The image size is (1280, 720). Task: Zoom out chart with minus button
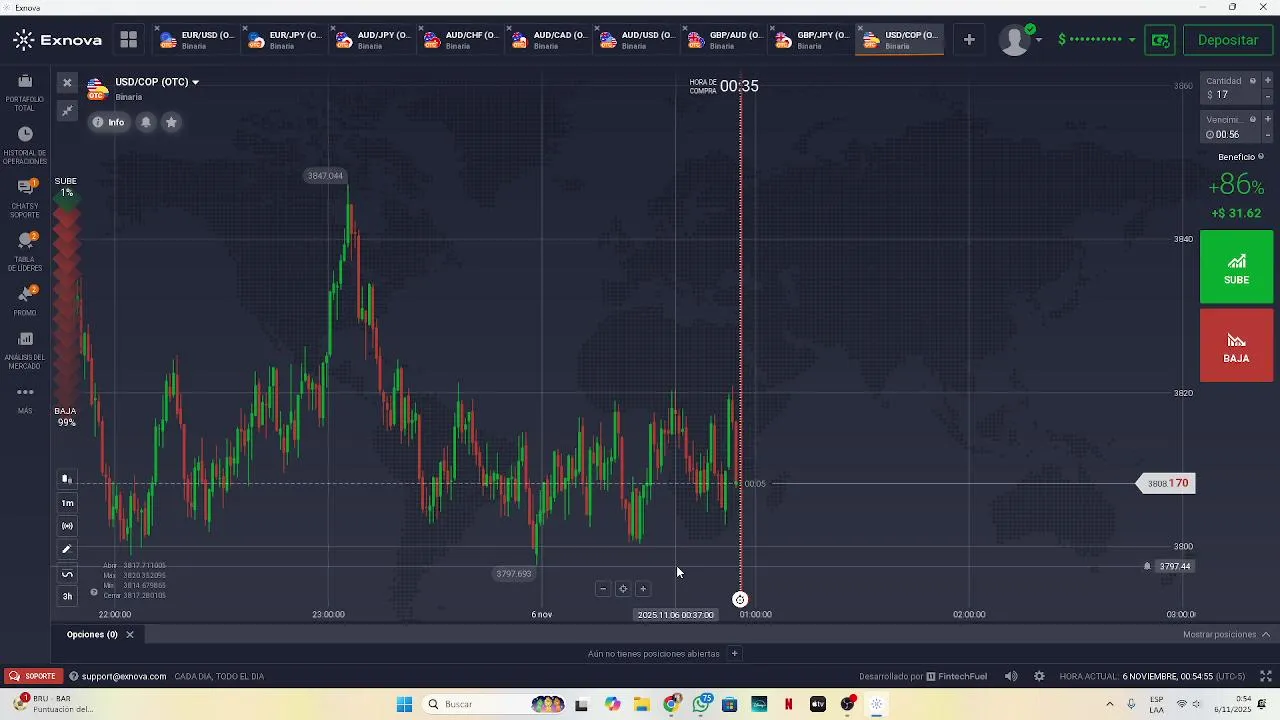tap(602, 589)
